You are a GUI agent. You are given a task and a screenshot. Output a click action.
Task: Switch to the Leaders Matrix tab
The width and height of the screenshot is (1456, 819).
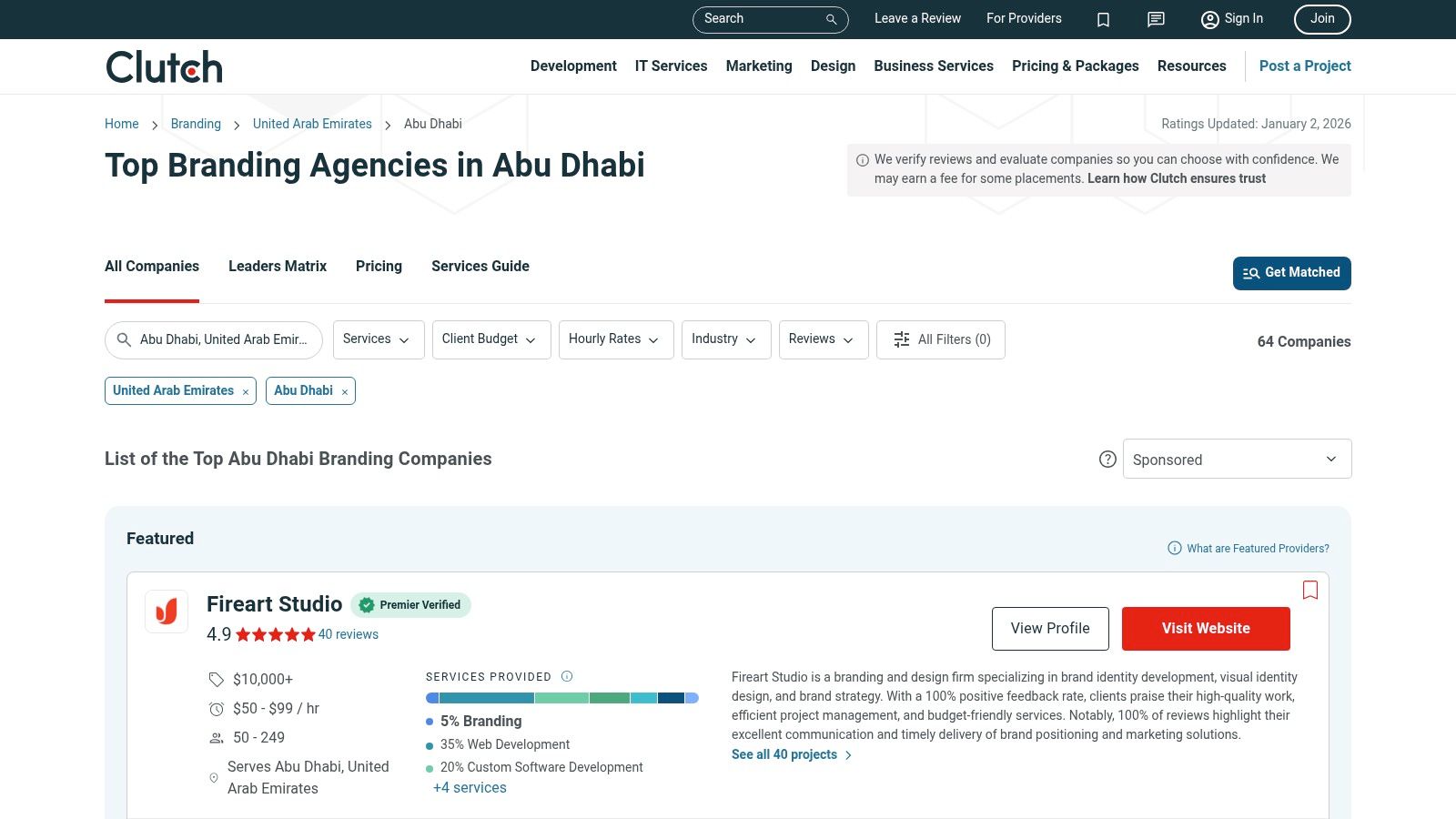click(277, 266)
